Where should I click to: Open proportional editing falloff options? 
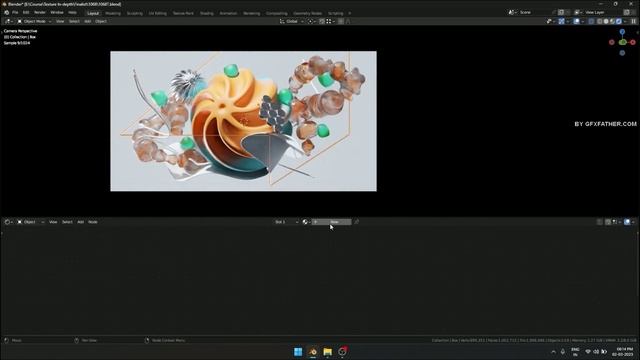(348, 21)
